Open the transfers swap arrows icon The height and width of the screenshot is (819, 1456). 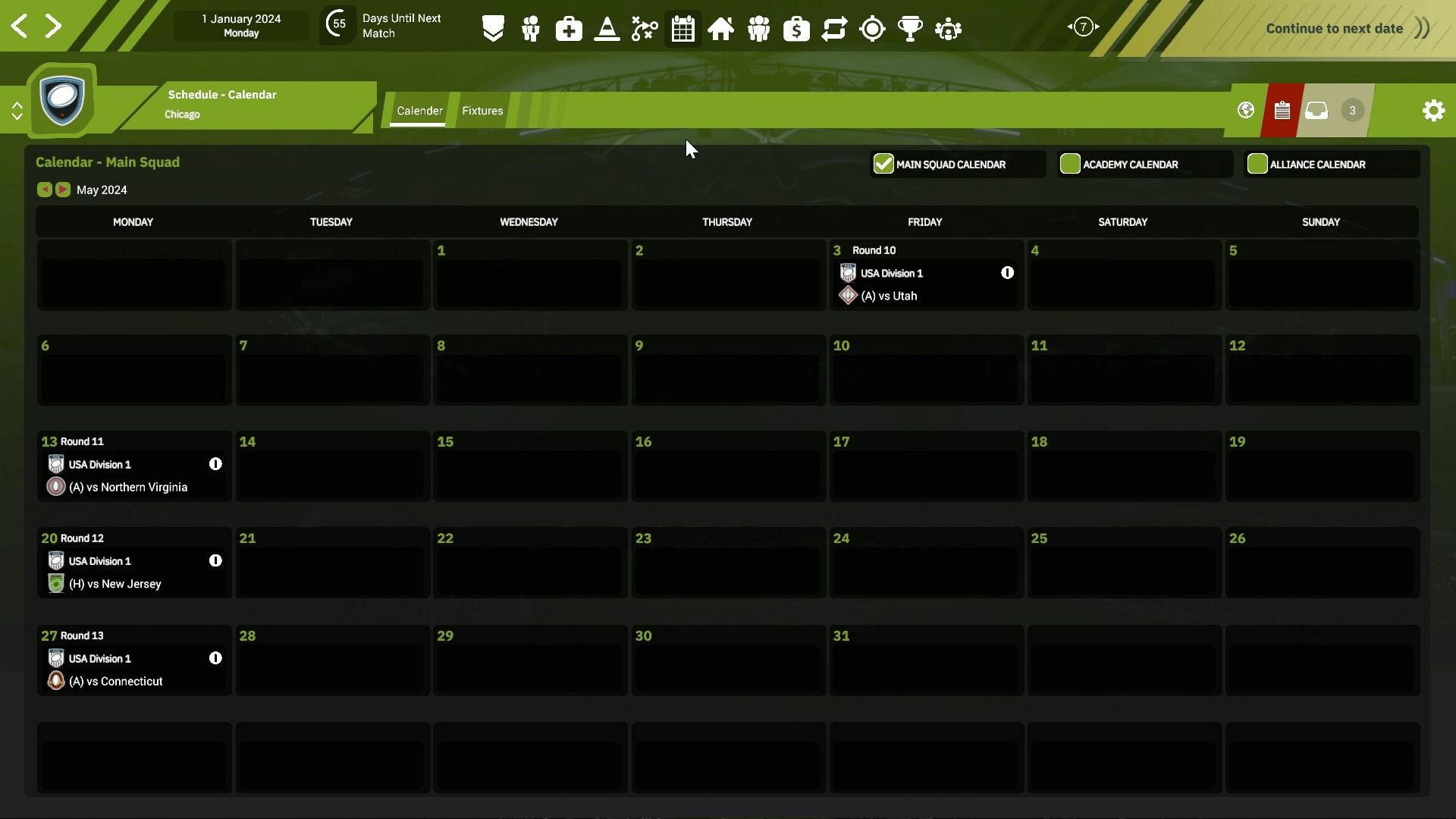point(834,29)
